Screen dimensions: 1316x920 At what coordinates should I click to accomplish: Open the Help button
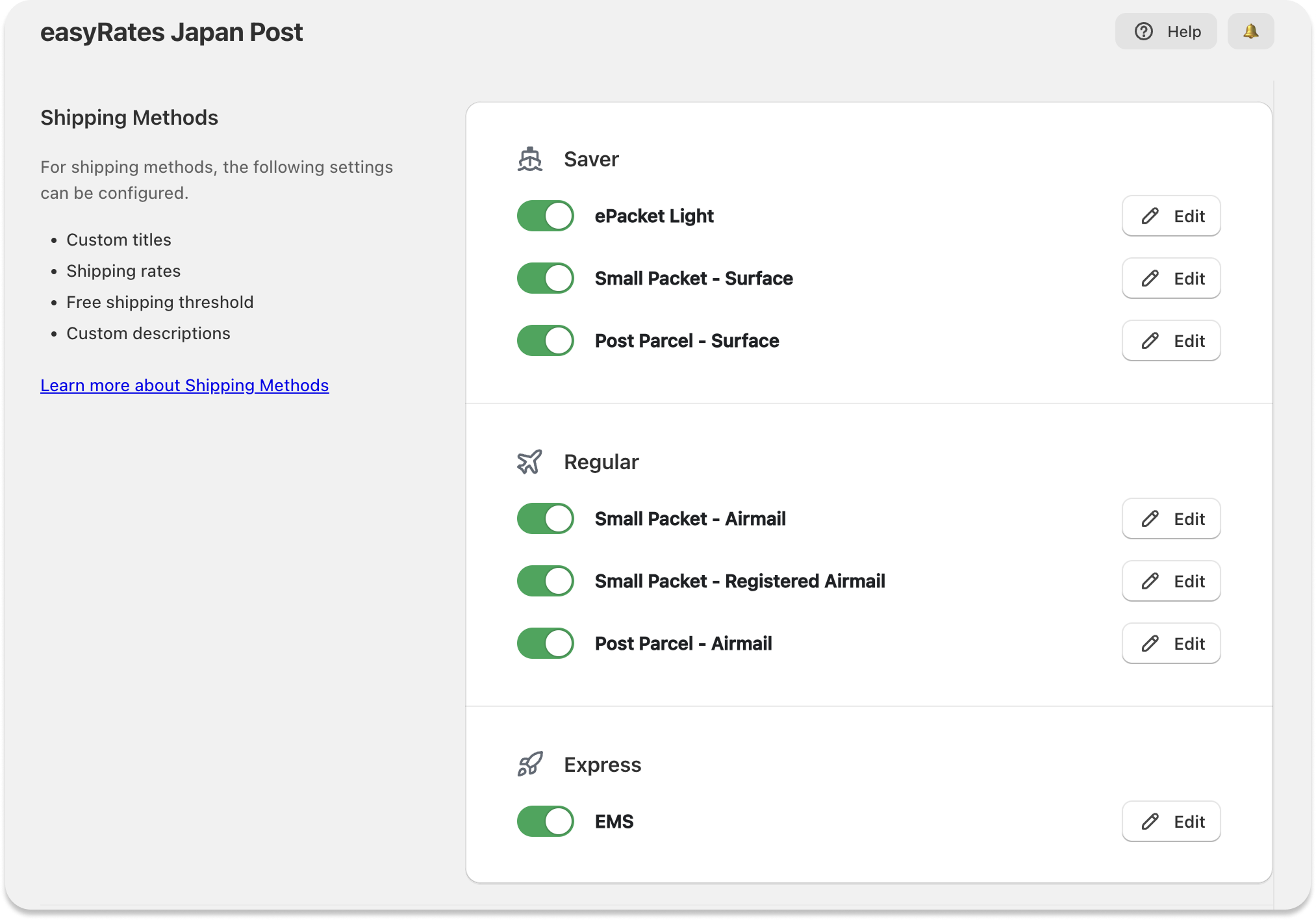[x=1166, y=31]
